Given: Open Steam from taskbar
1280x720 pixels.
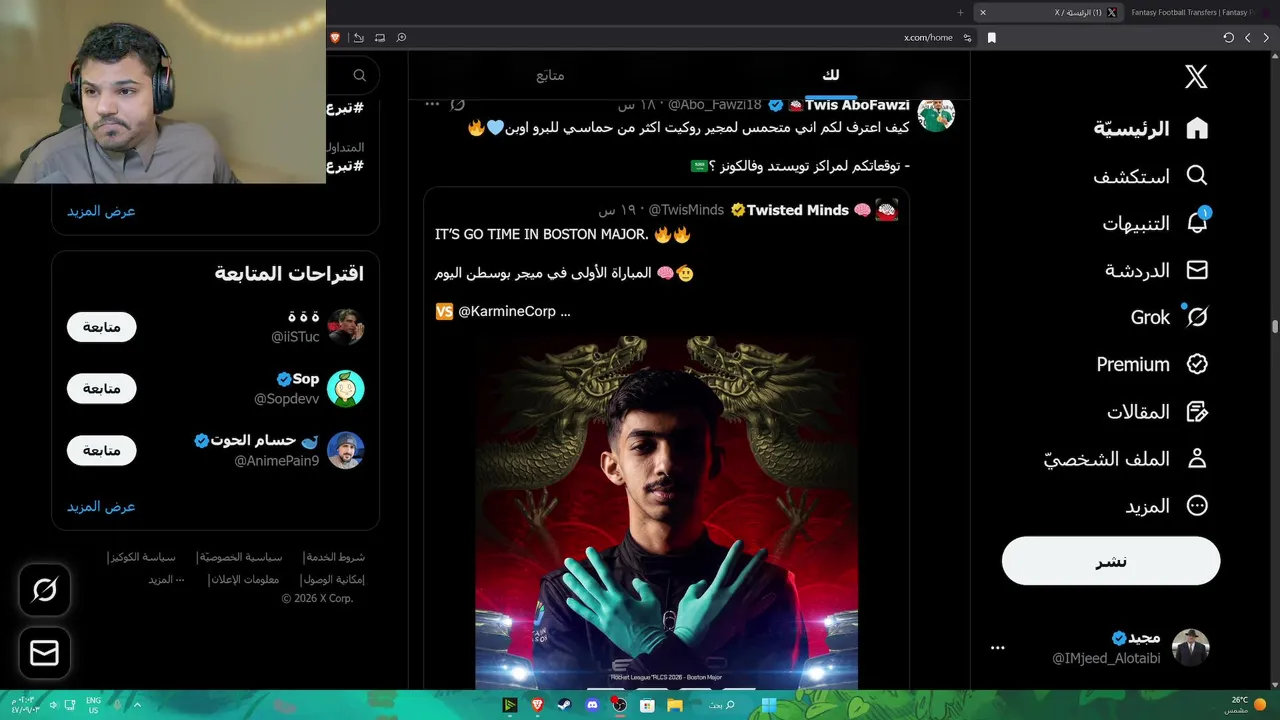Looking at the screenshot, I should click(x=565, y=705).
